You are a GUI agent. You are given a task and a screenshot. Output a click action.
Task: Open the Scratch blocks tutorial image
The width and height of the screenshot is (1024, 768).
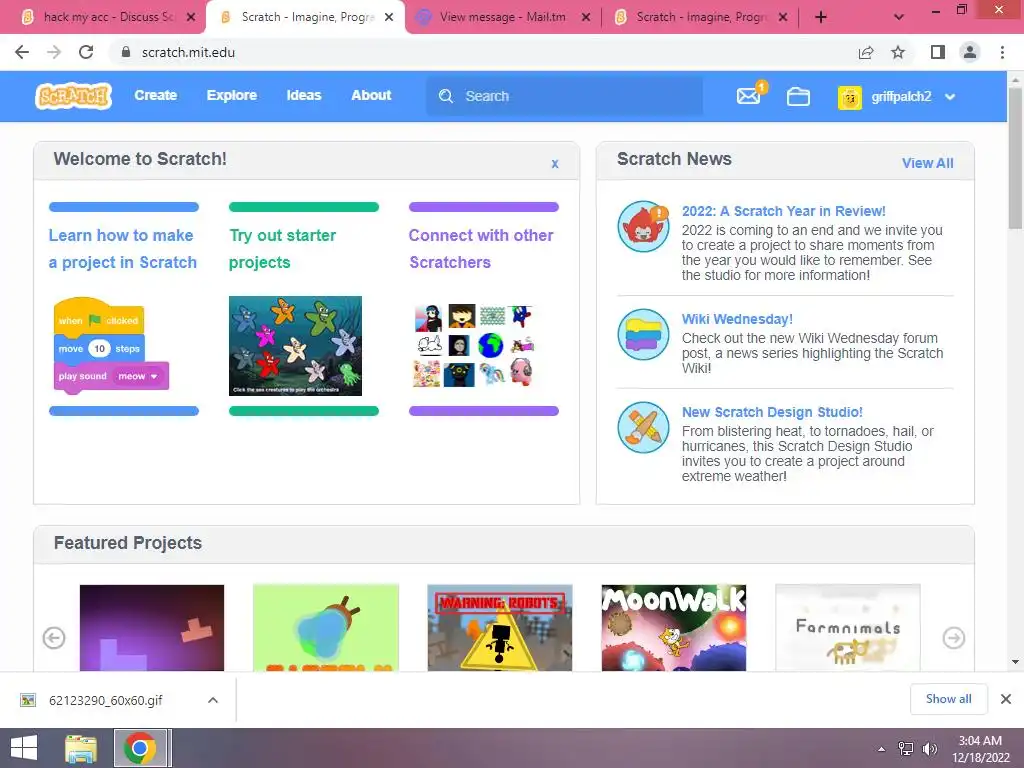point(112,345)
